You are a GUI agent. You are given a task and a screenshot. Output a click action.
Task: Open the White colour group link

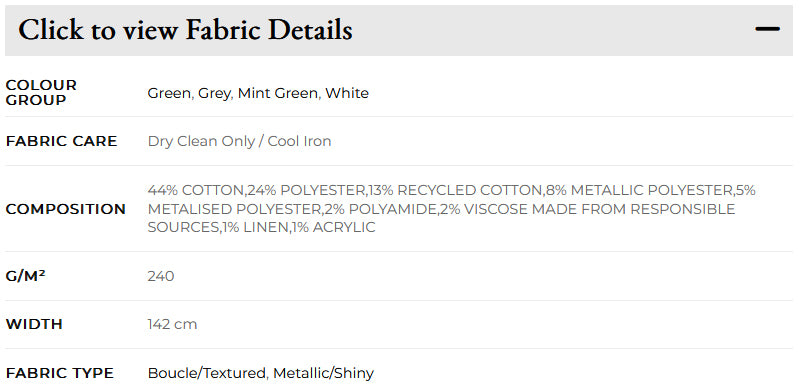pyautogui.click(x=347, y=93)
